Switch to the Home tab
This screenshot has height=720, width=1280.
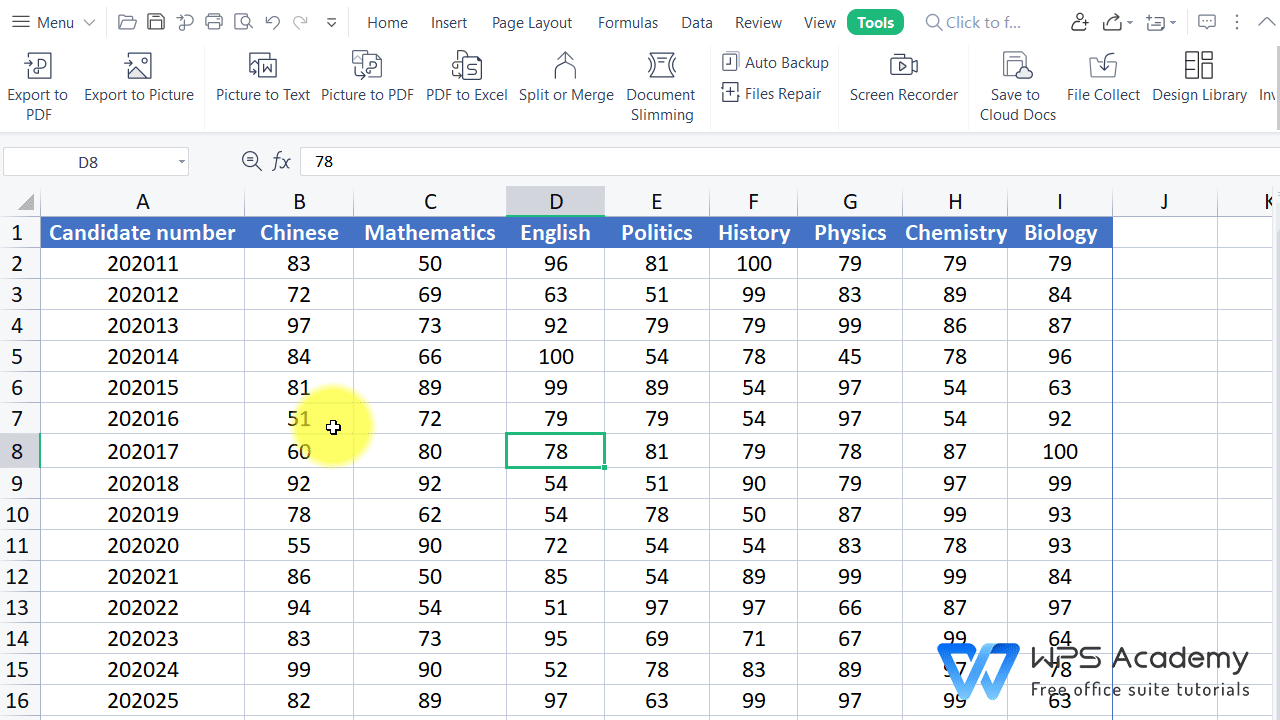tap(387, 22)
